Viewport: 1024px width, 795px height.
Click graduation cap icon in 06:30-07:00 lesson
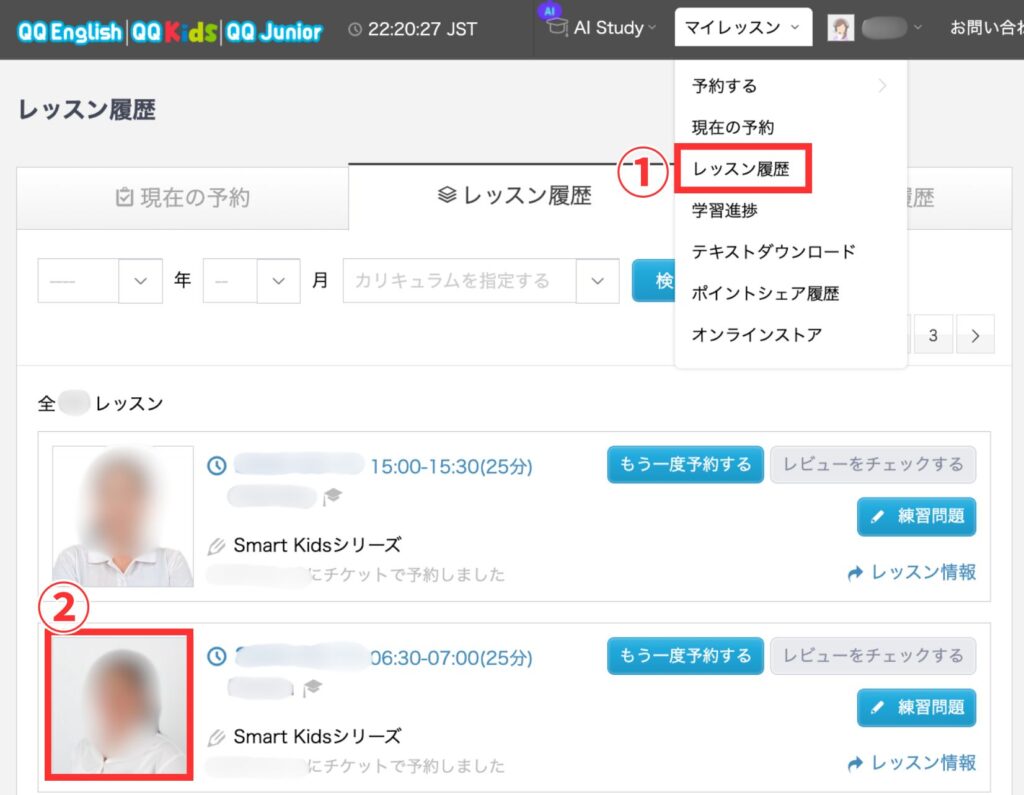313,687
